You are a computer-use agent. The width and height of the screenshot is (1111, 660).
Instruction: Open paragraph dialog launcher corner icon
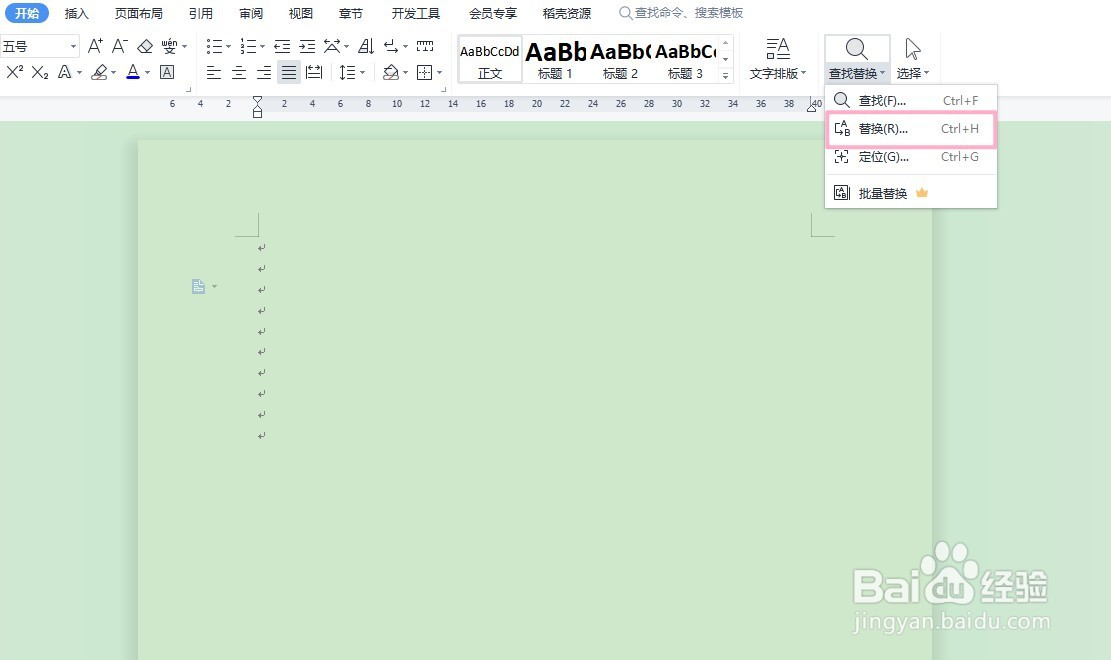click(x=444, y=89)
